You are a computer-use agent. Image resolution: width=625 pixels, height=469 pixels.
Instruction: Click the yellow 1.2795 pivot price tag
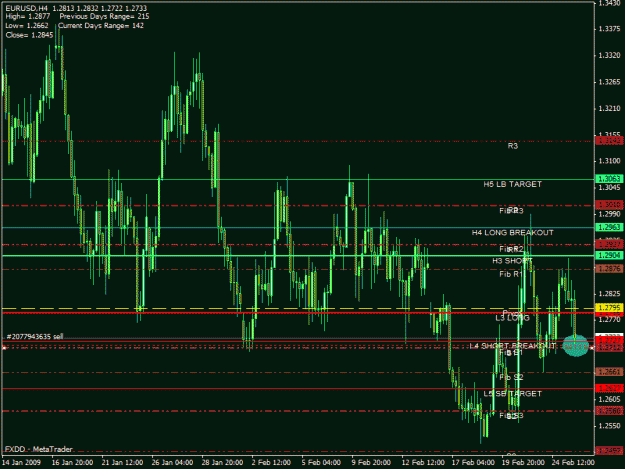tap(609, 308)
